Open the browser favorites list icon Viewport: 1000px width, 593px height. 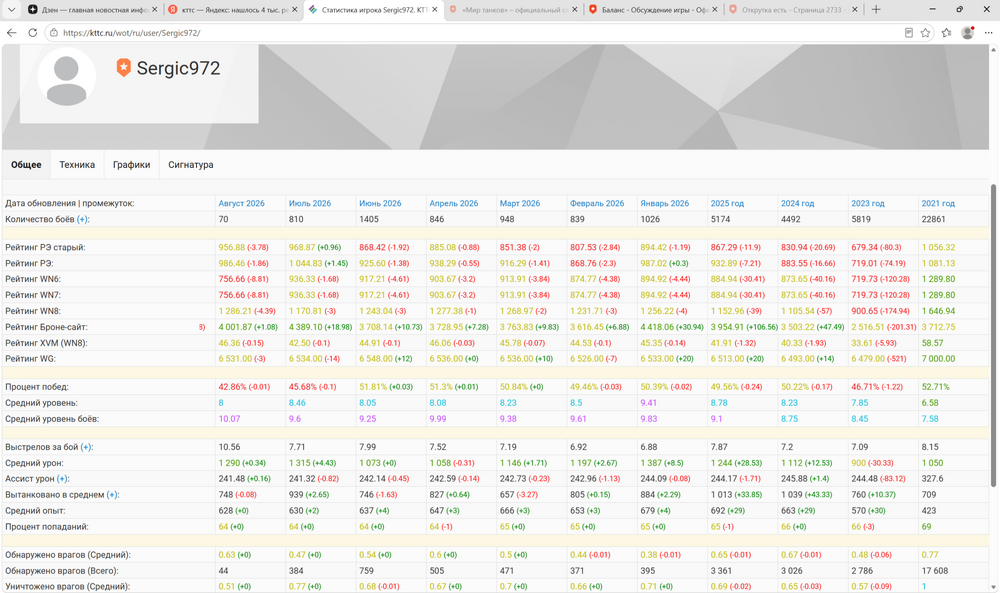coord(946,33)
